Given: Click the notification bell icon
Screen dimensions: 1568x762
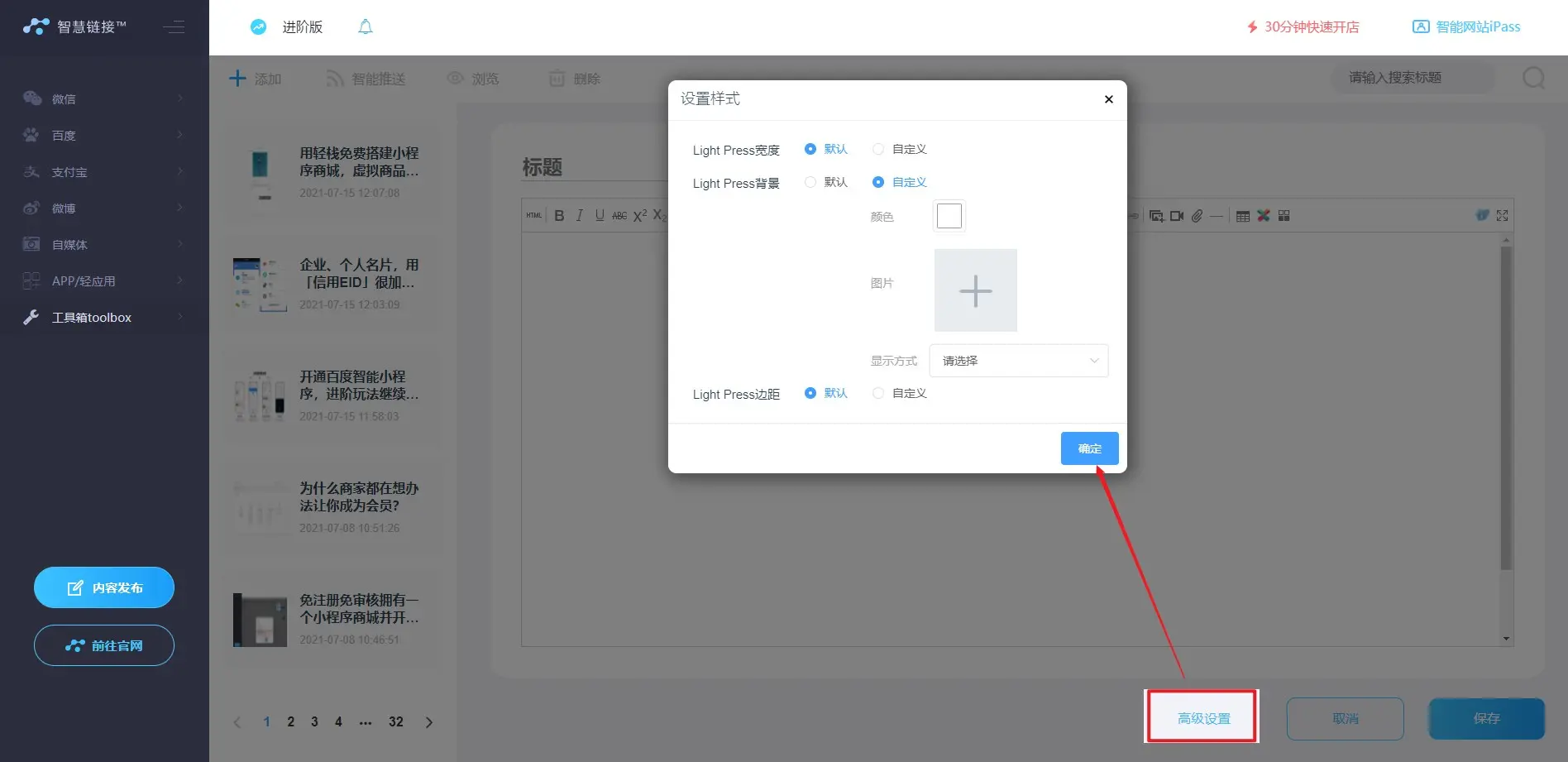Looking at the screenshot, I should (365, 27).
